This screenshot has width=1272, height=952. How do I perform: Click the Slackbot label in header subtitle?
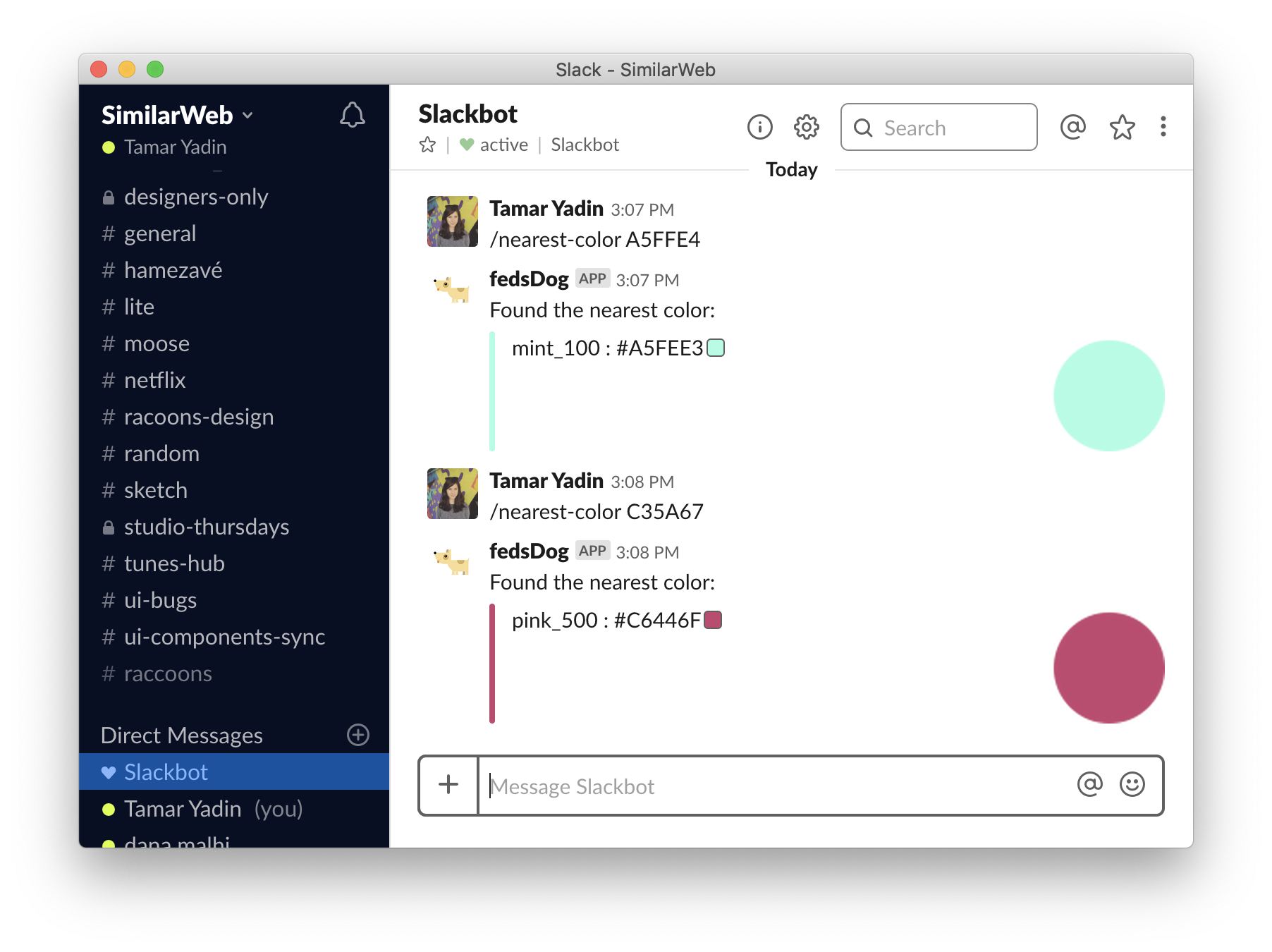[585, 145]
